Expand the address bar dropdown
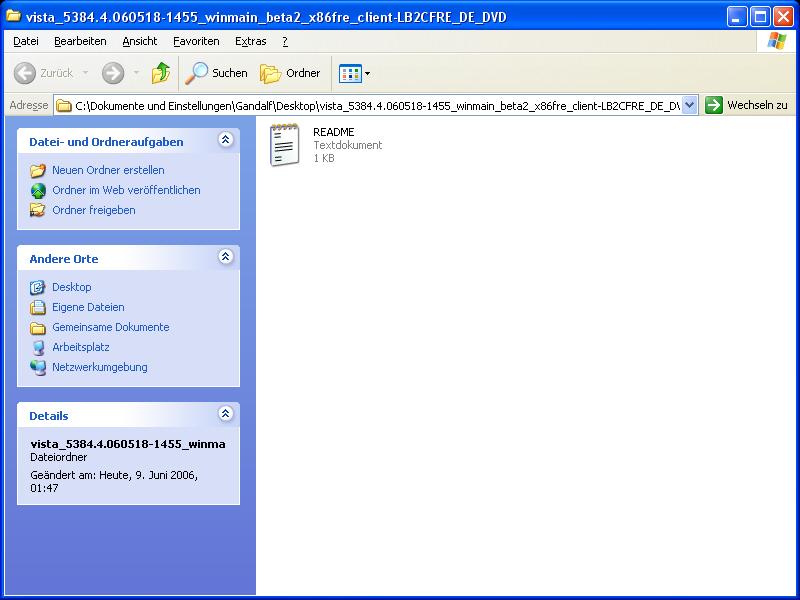The height and width of the screenshot is (600, 800). coord(689,106)
